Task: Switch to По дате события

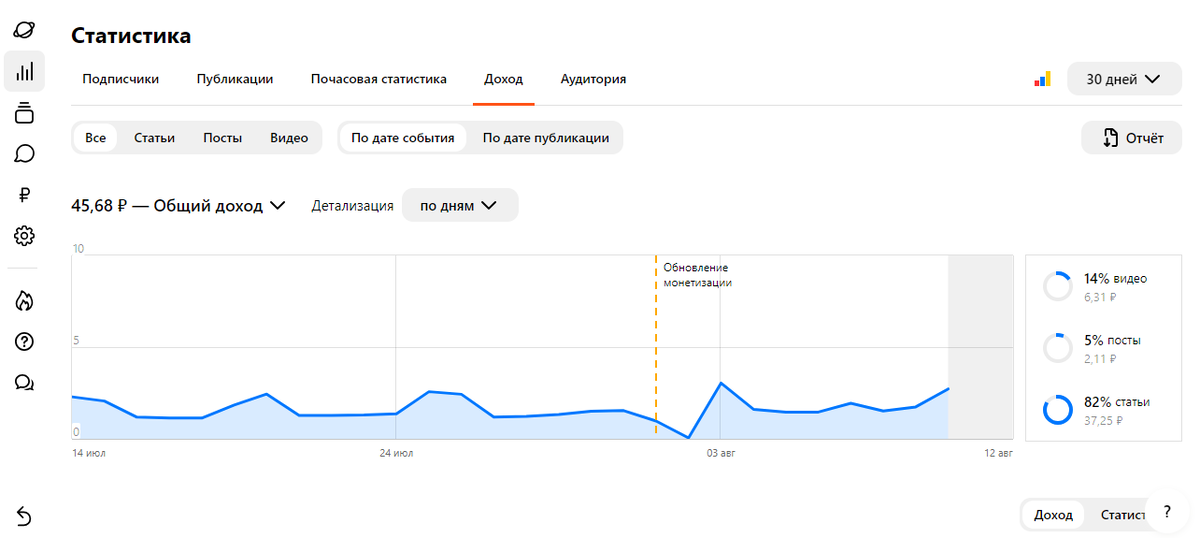Action: tap(403, 138)
